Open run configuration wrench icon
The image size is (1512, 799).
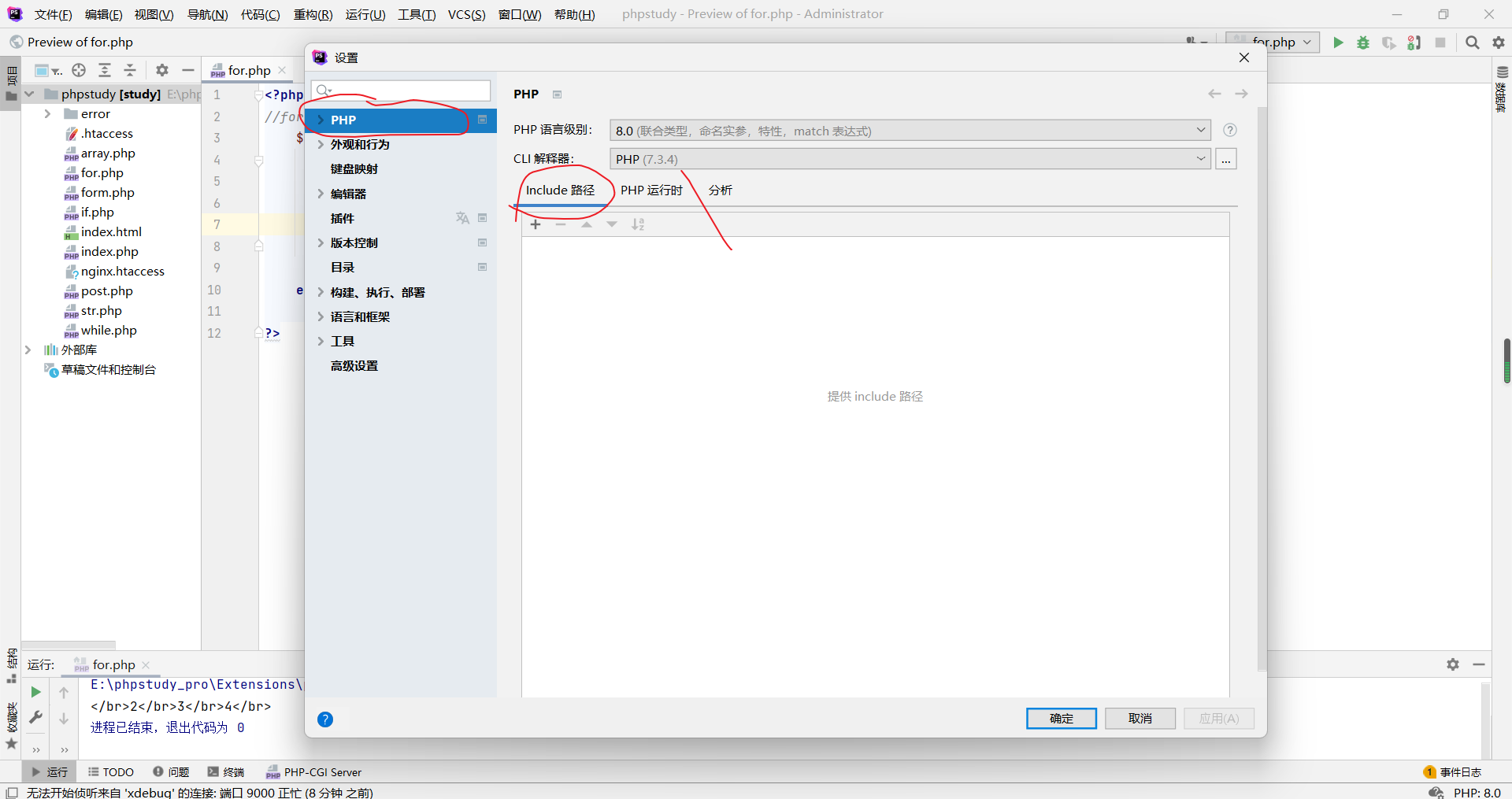tap(35, 717)
